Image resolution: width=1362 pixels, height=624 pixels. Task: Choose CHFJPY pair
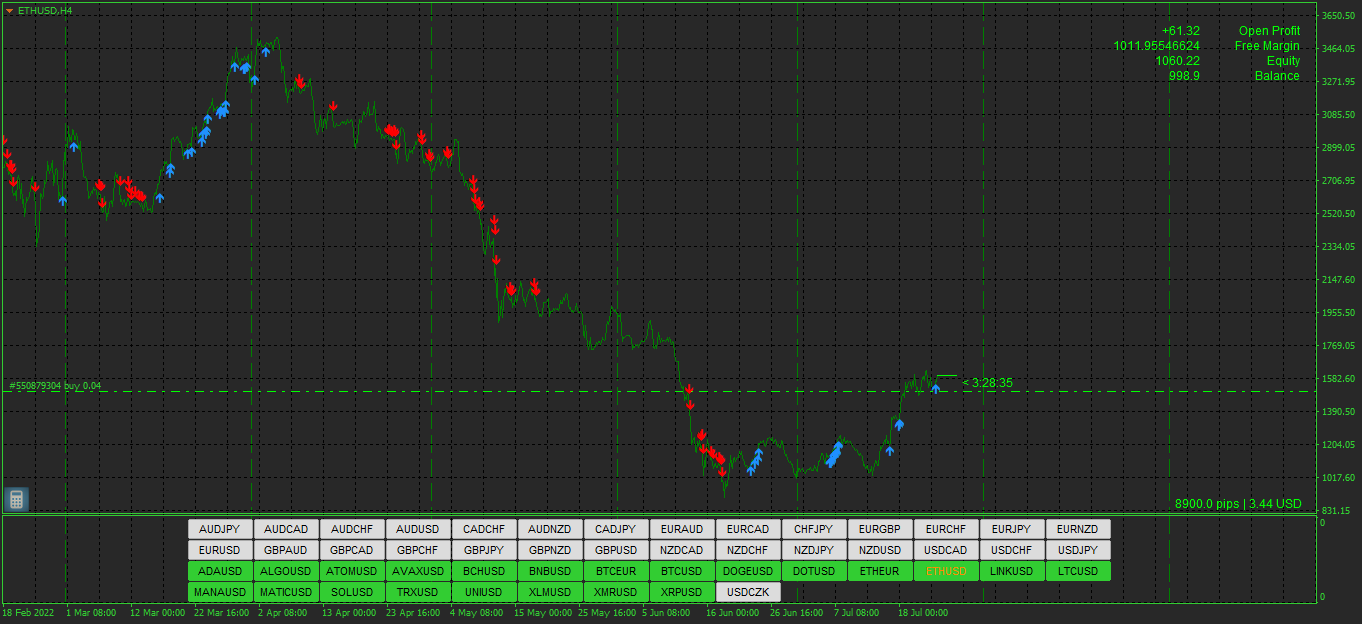click(813, 529)
